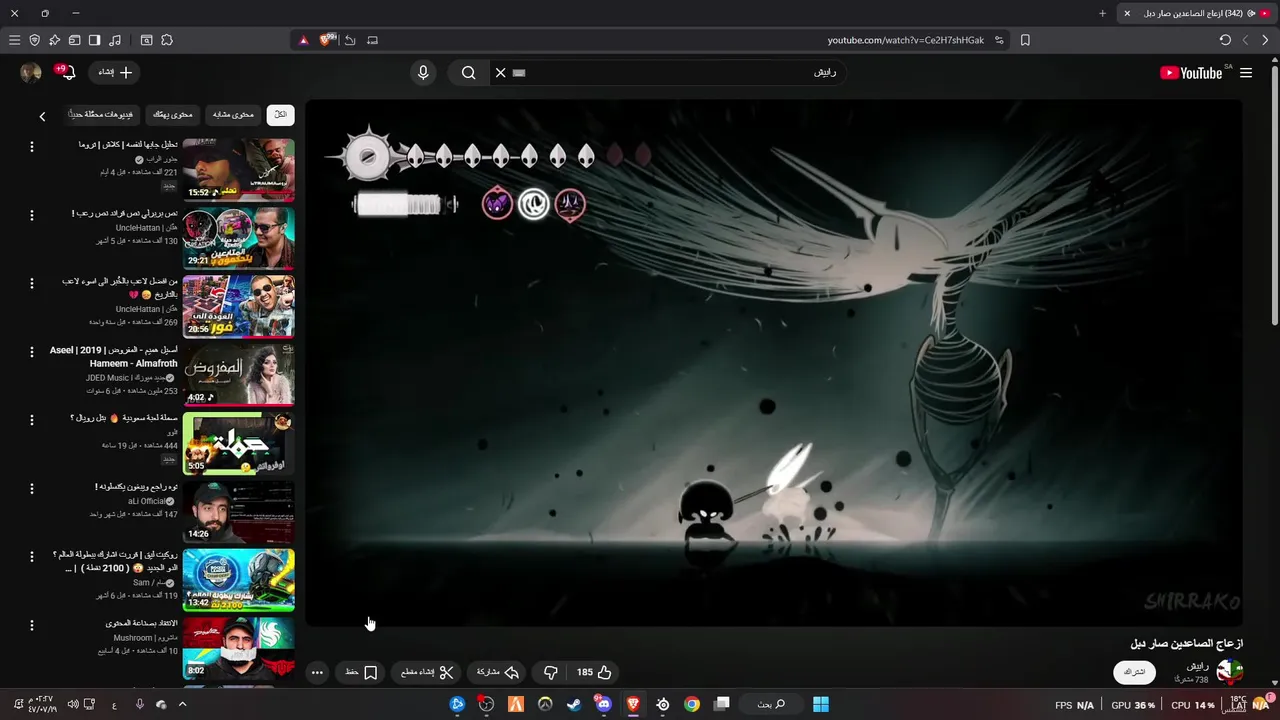
Task: Select the محتوى مشابه filter chip
Action: point(233,115)
